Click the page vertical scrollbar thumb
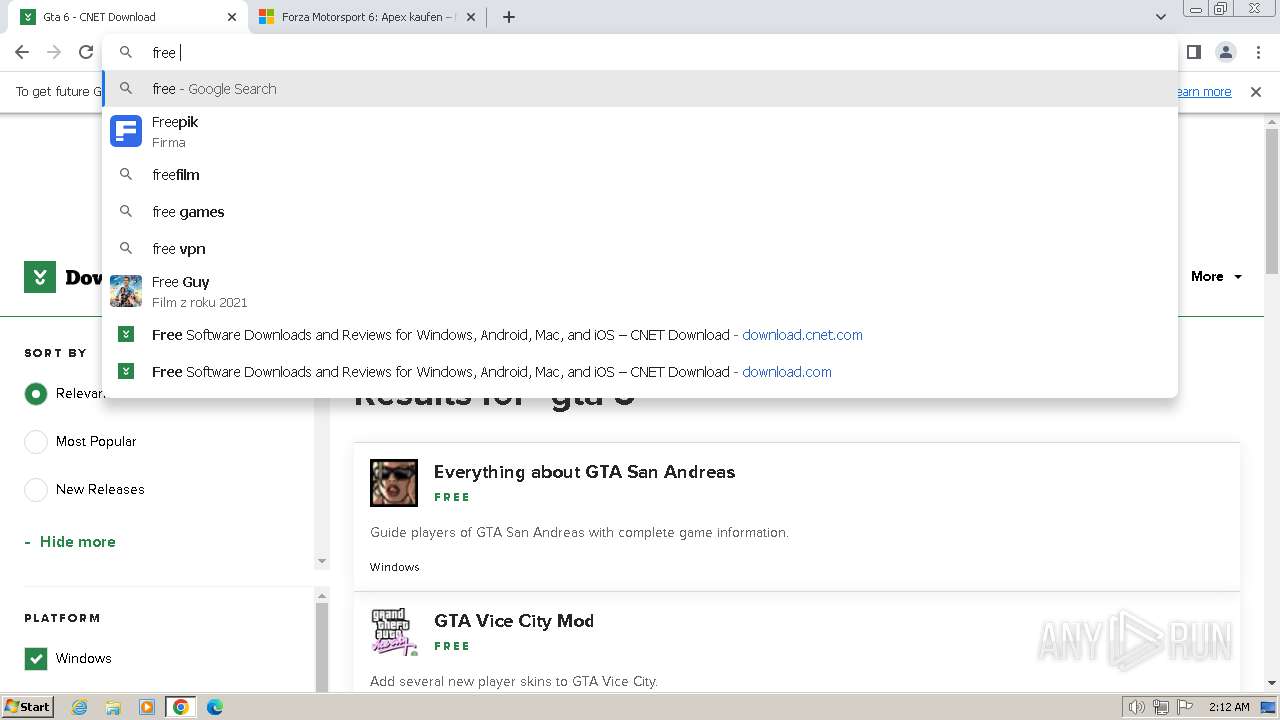Image resolution: width=1280 pixels, height=720 pixels. (x=1272, y=200)
